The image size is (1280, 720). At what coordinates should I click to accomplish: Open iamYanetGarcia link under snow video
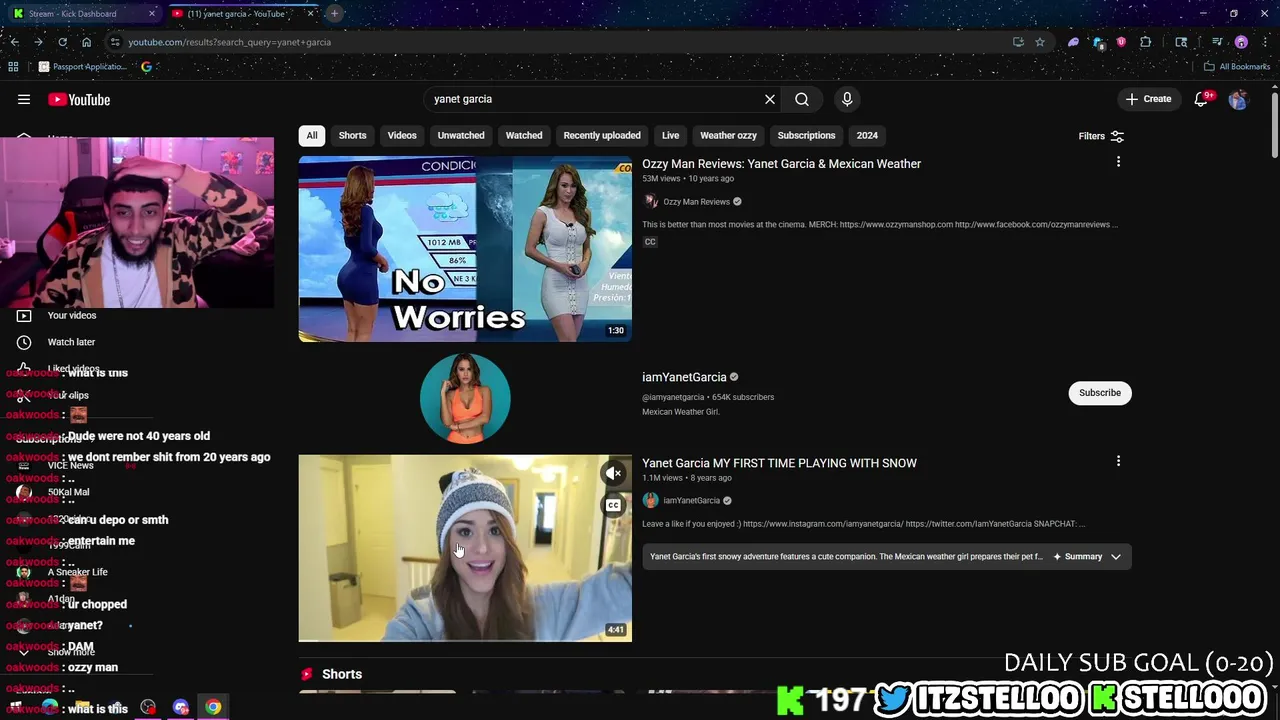point(691,501)
